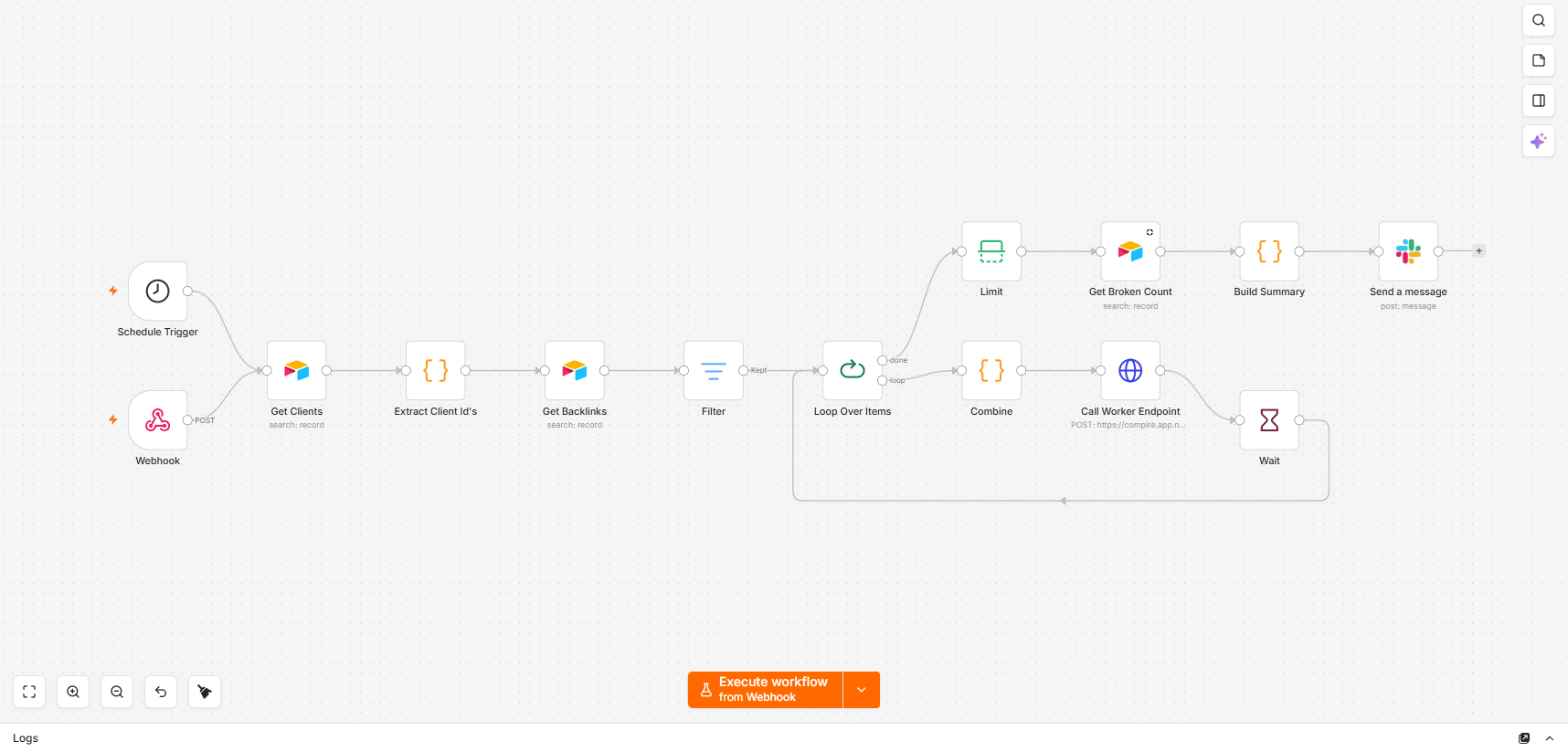Open the Combine code node
Viewport: 1568px width, 752px height.
click(x=991, y=370)
